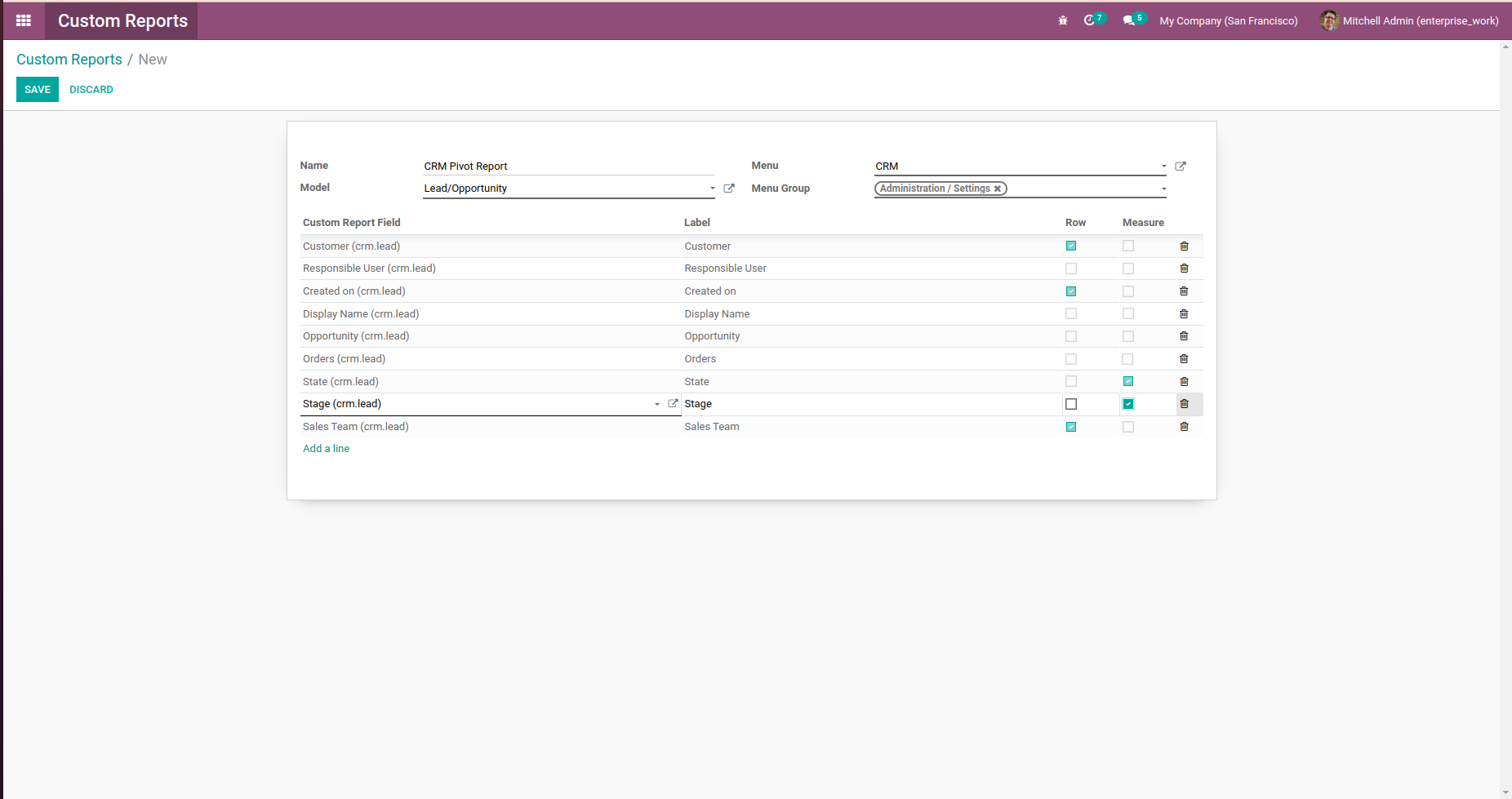This screenshot has width=1512, height=799.
Task: Save the report
Action: click(x=38, y=90)
